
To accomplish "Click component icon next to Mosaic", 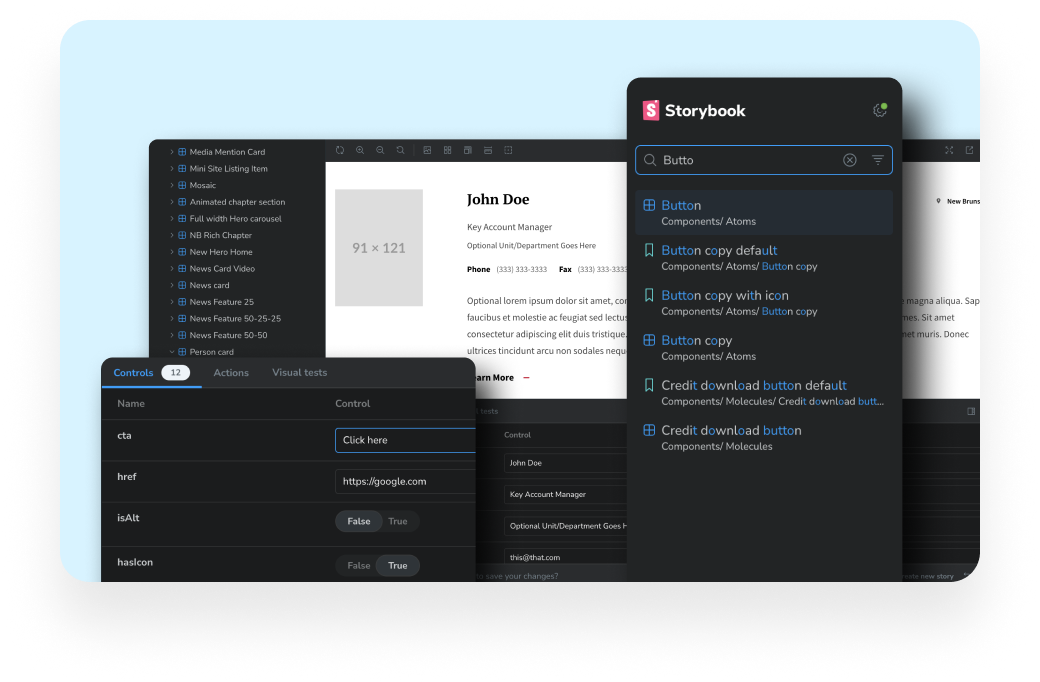I will pyautogui.click(x=182, y=185).
